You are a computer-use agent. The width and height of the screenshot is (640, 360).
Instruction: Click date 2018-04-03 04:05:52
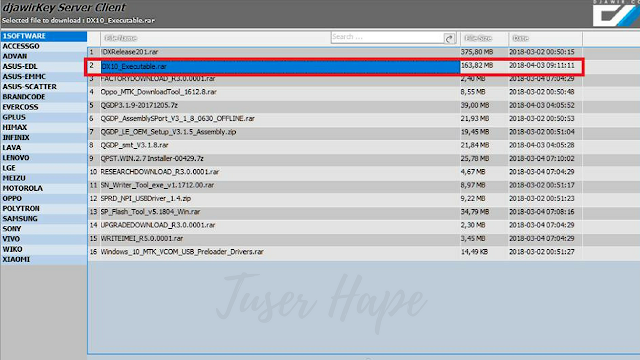click(x=542, y=105)
